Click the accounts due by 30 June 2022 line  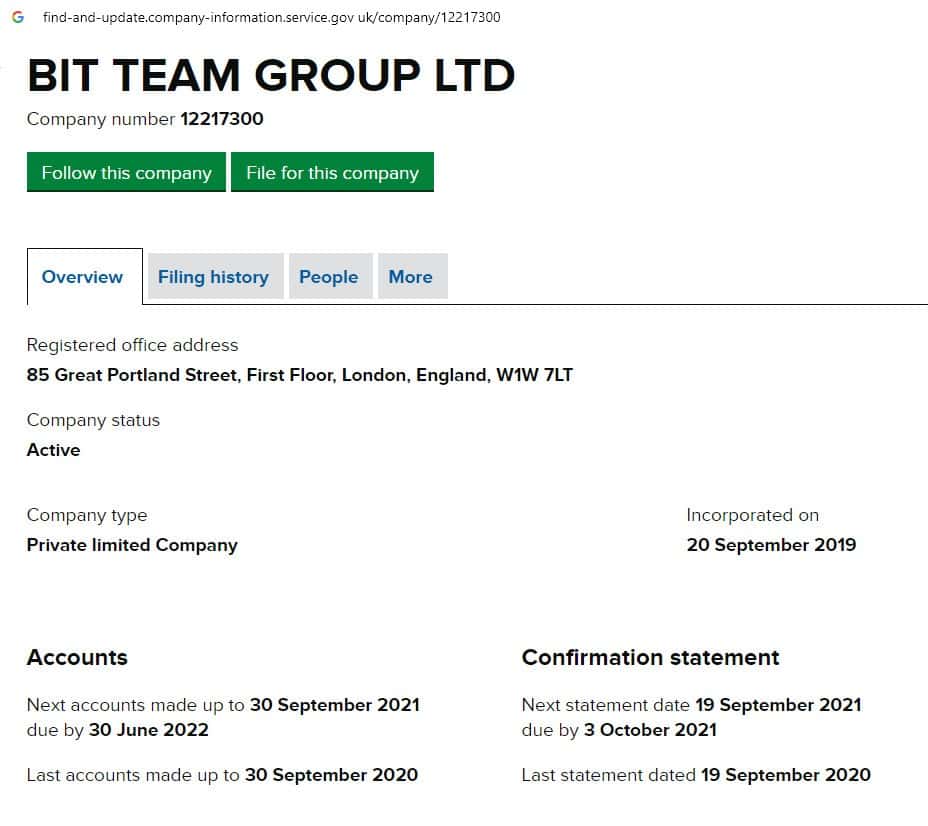tap(118, 730)
